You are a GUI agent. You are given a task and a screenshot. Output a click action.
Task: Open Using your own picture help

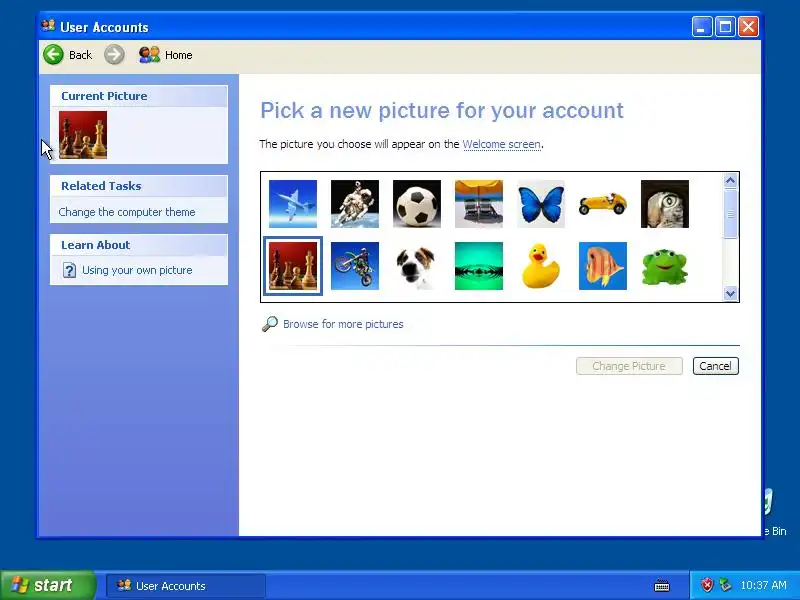137,270
